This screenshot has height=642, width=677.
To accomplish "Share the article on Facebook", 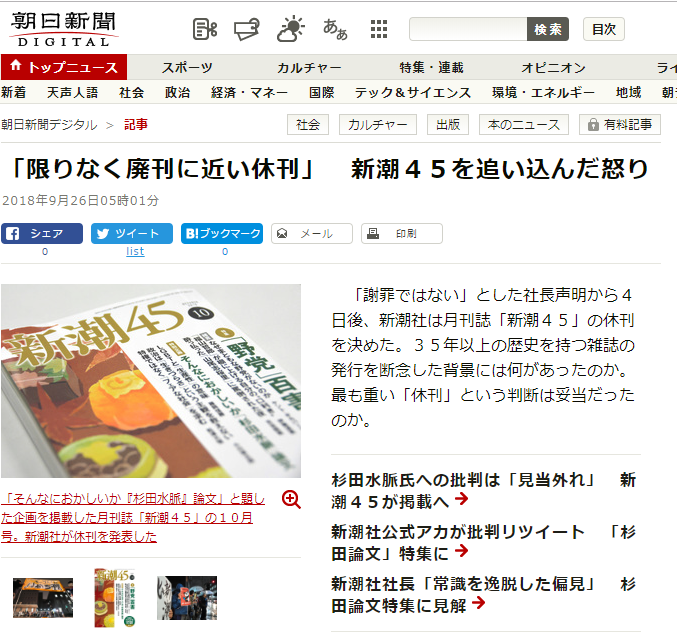I will [x=42, y=234].
